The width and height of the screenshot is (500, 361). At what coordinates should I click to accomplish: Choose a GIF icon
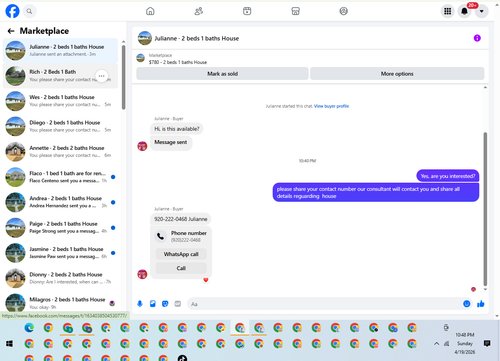click(x=178, y=304)
